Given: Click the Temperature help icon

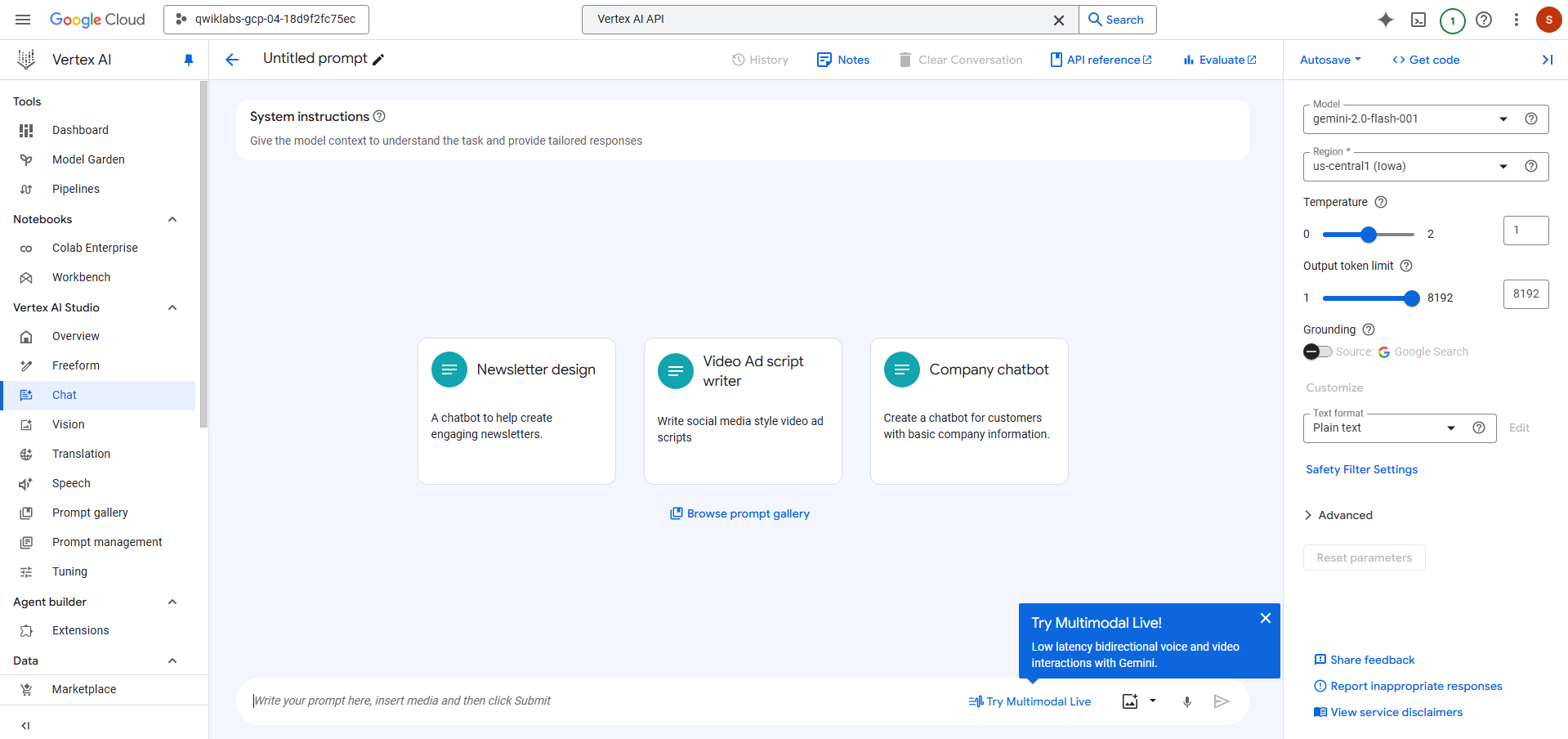Looking at the screenshot, I should [1381, 202].
